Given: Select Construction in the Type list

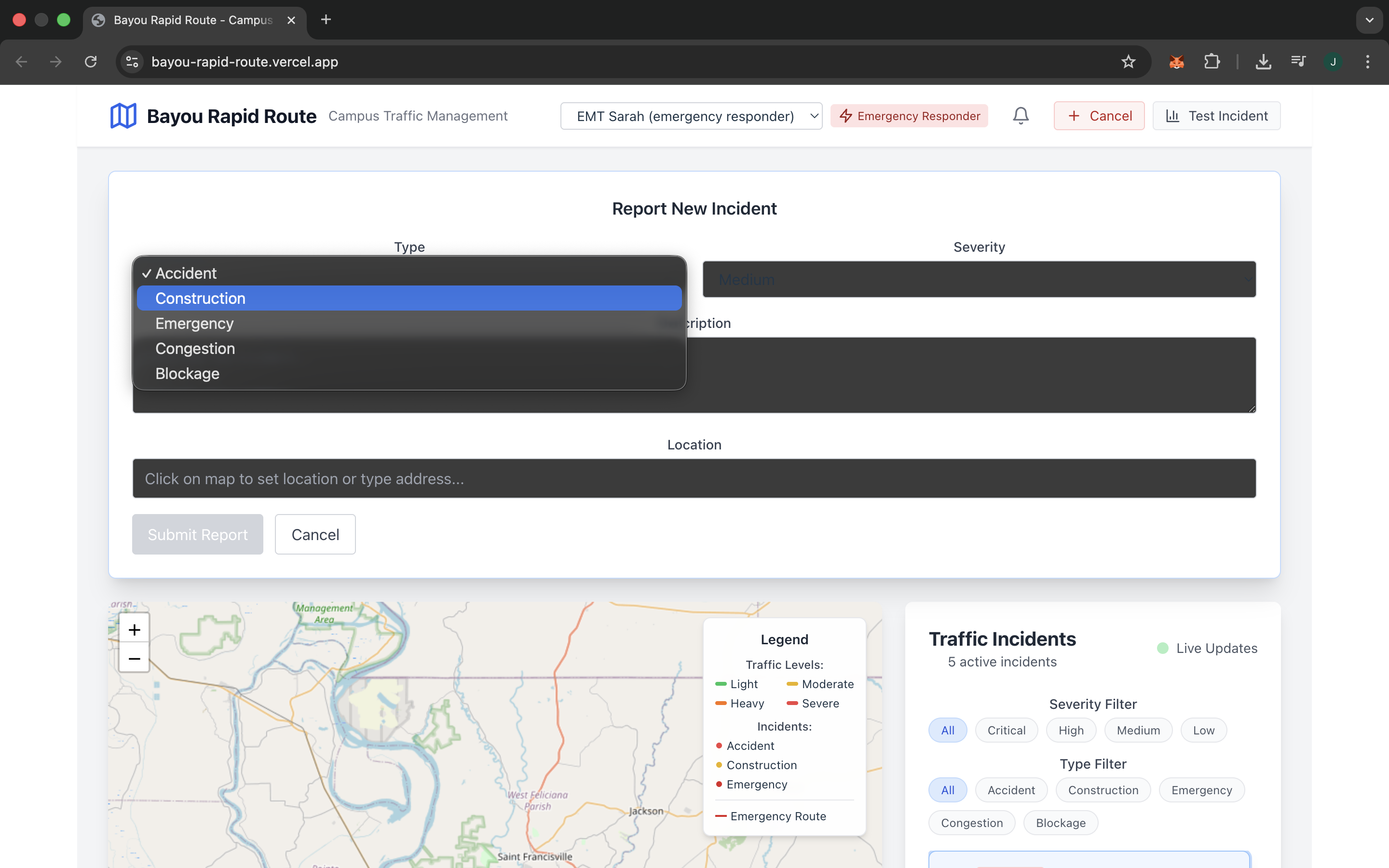Looking at the screenshot, I should click(409, 298).
